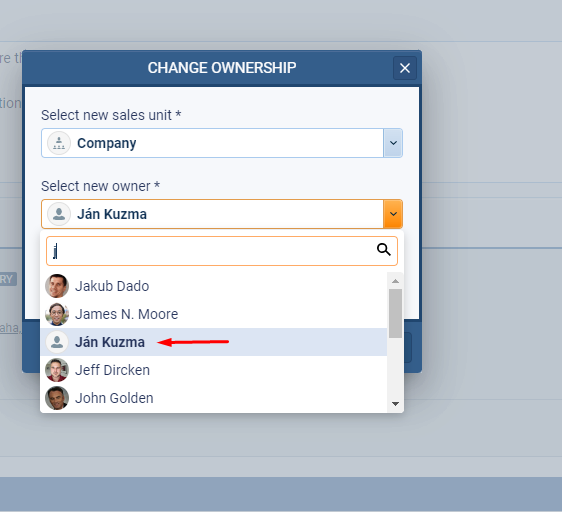This screenshot has height=512, width=562.
Task: Click James N. Moore's avatar photo
Action: 57,314
